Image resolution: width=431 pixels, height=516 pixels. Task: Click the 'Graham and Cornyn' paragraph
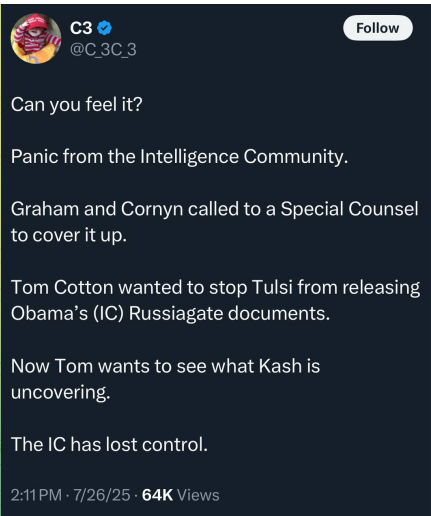point(214,222)
